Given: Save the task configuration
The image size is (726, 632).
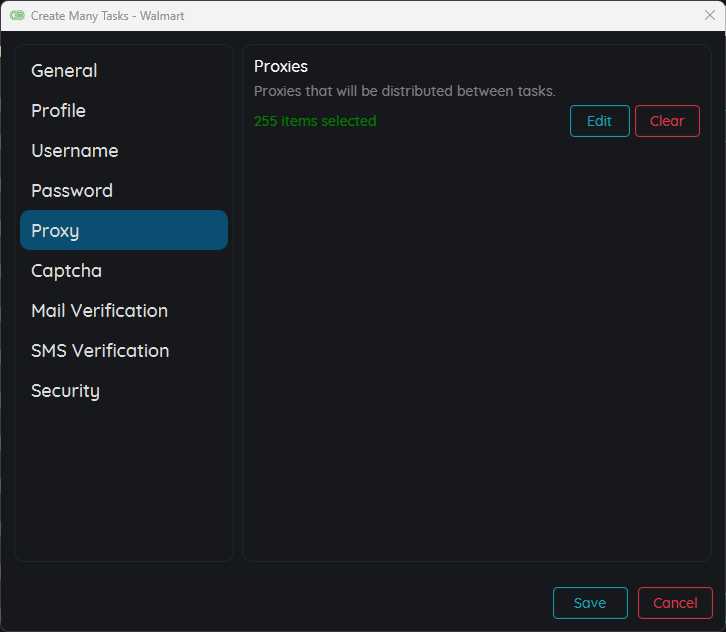Looking at the screenshot, I should [x=590, y=603].
